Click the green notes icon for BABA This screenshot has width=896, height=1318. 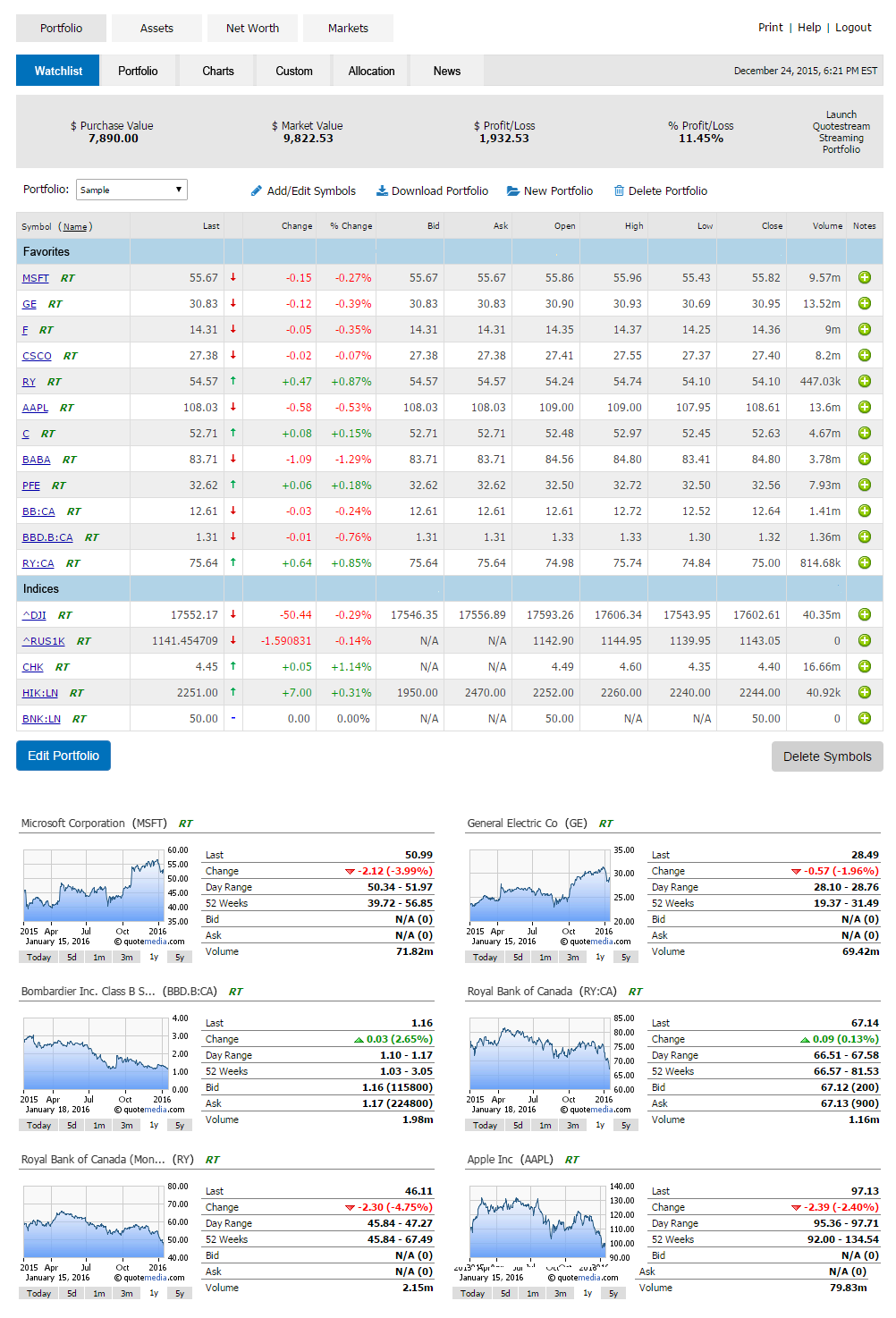[864, 460]
